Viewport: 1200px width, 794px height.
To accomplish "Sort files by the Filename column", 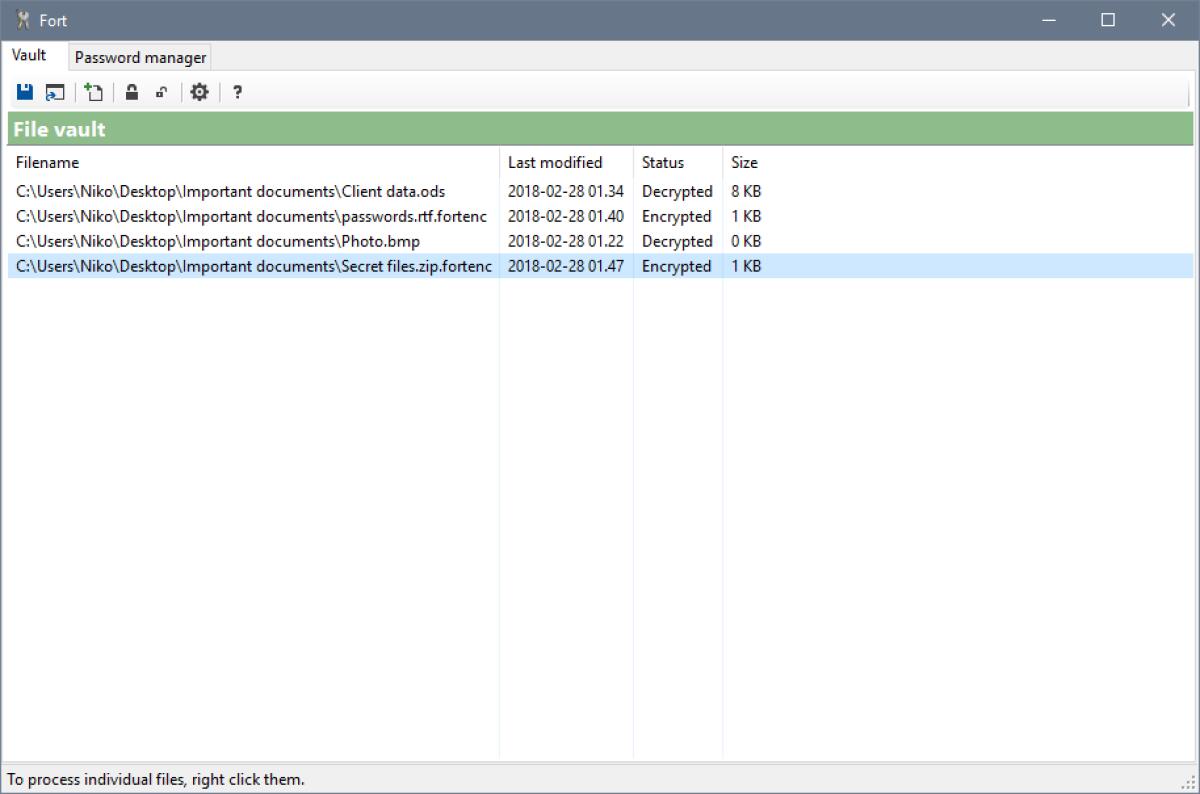I will [x=46, y=162].
